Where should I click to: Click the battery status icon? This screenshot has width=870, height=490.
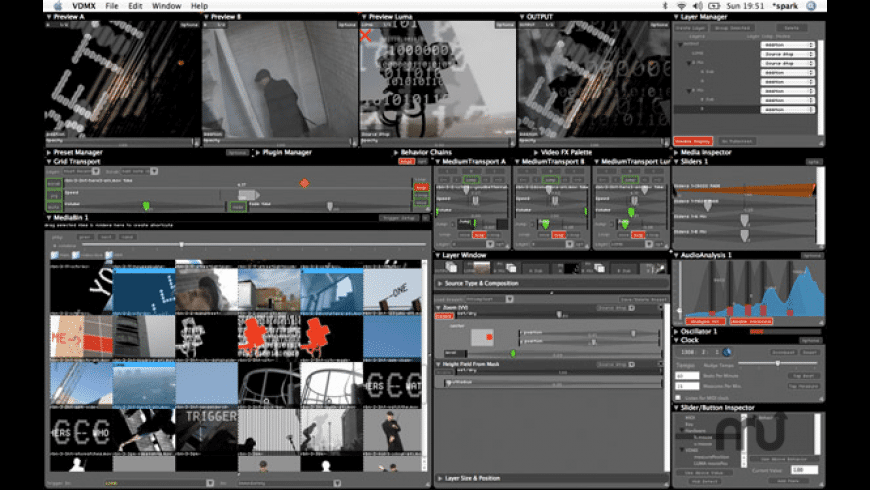pos(714,6)
